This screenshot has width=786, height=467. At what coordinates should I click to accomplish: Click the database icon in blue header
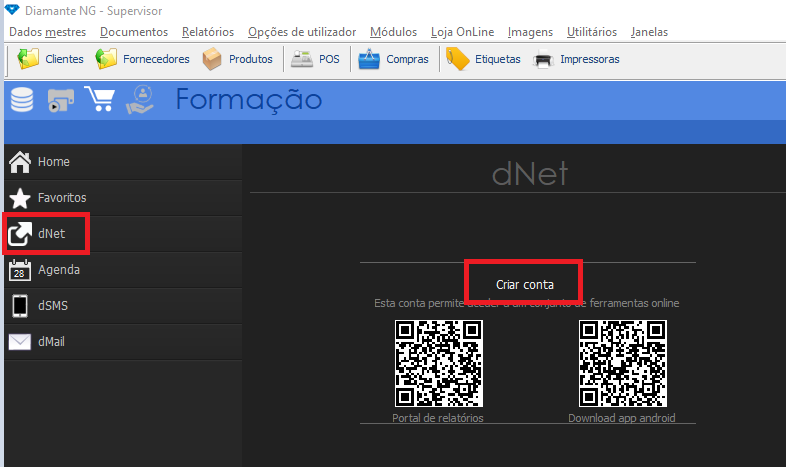tap(22, 100)
